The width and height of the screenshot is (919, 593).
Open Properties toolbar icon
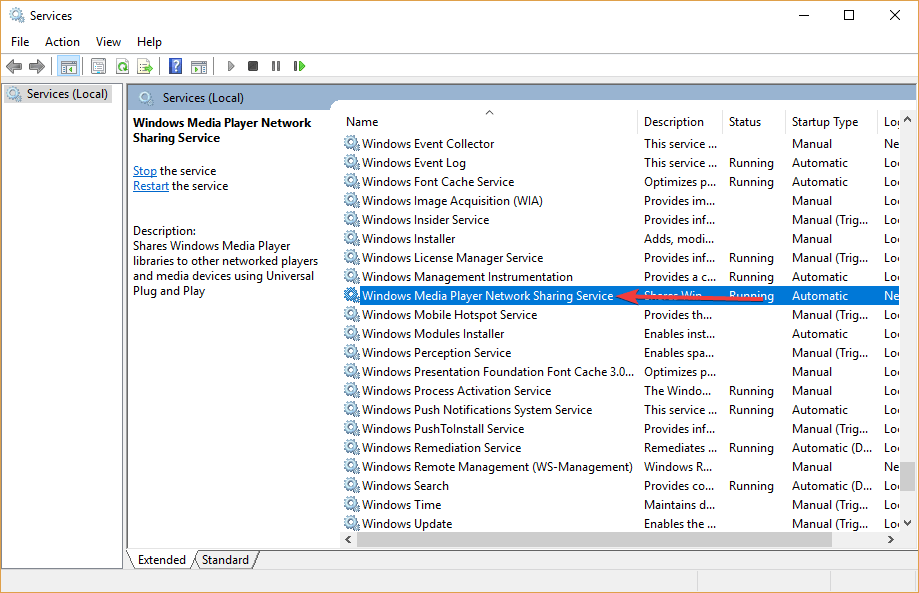98,66
